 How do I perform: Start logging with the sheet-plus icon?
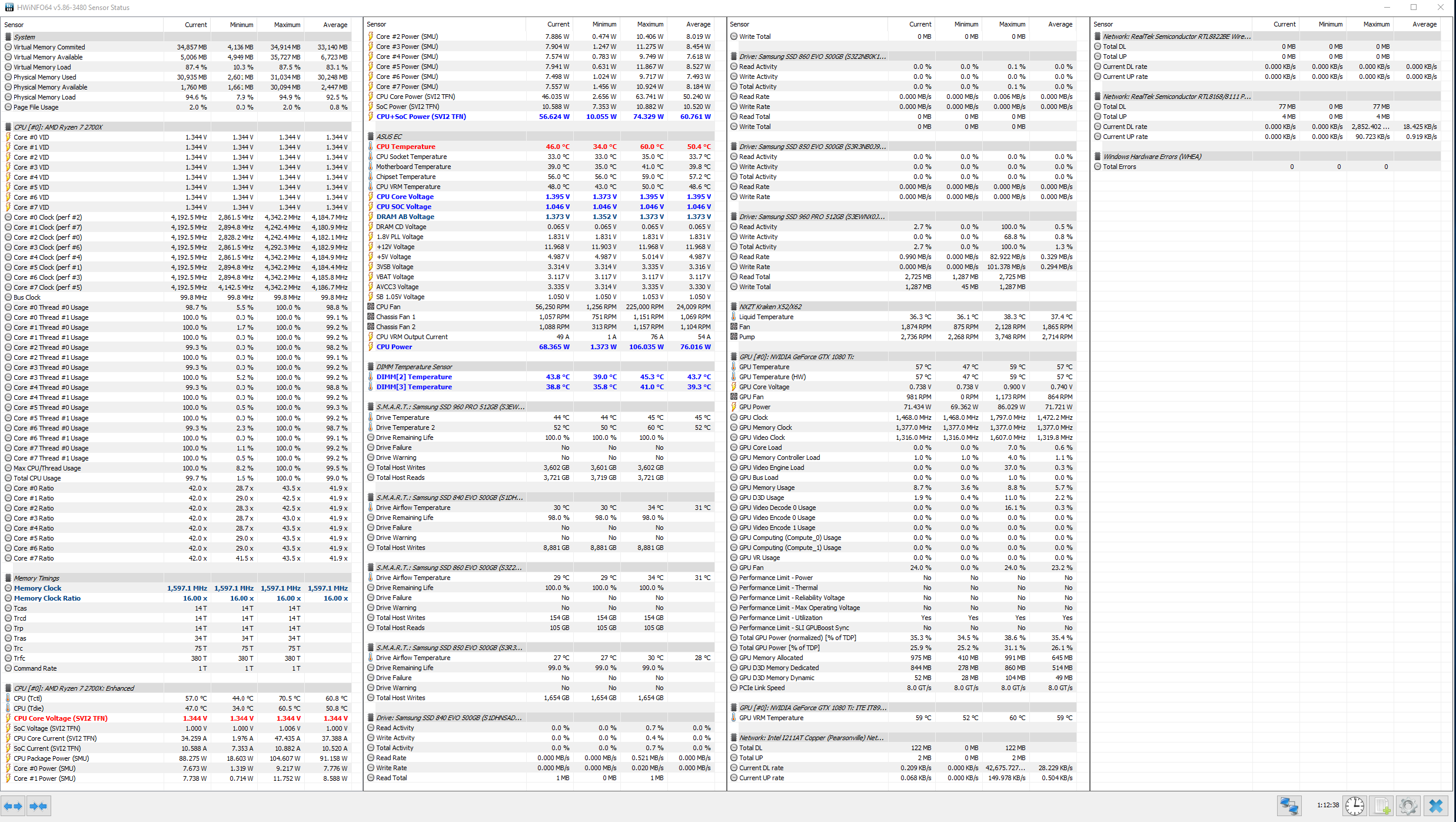tap(1382, 806)
